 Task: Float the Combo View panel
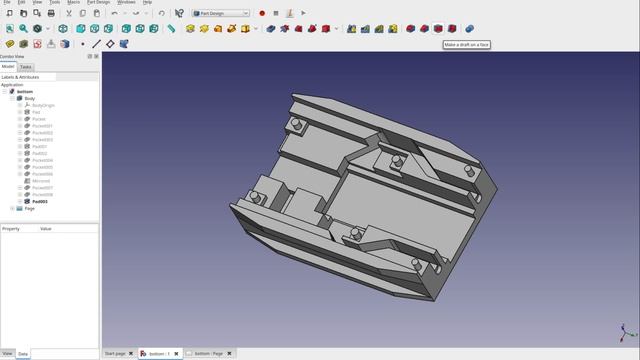[90, 56]
